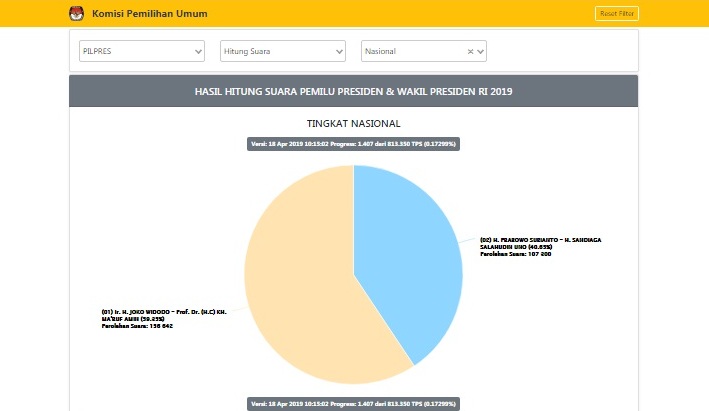Click the KPU logo icon

coord(76,14)
